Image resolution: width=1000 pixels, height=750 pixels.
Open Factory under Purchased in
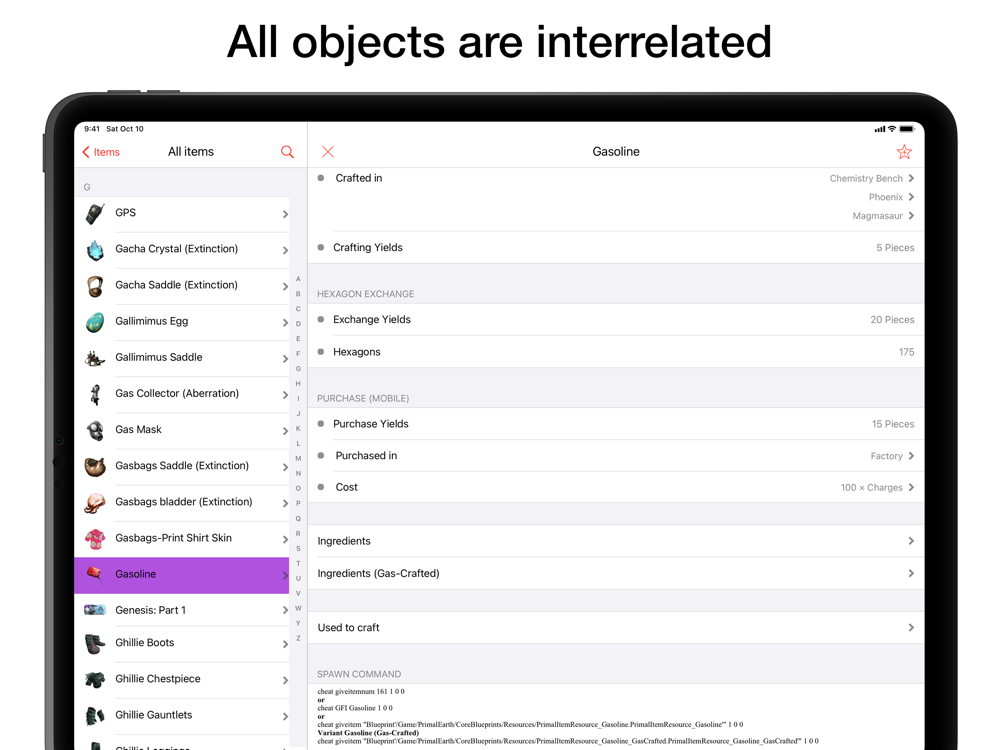[892, 456]
